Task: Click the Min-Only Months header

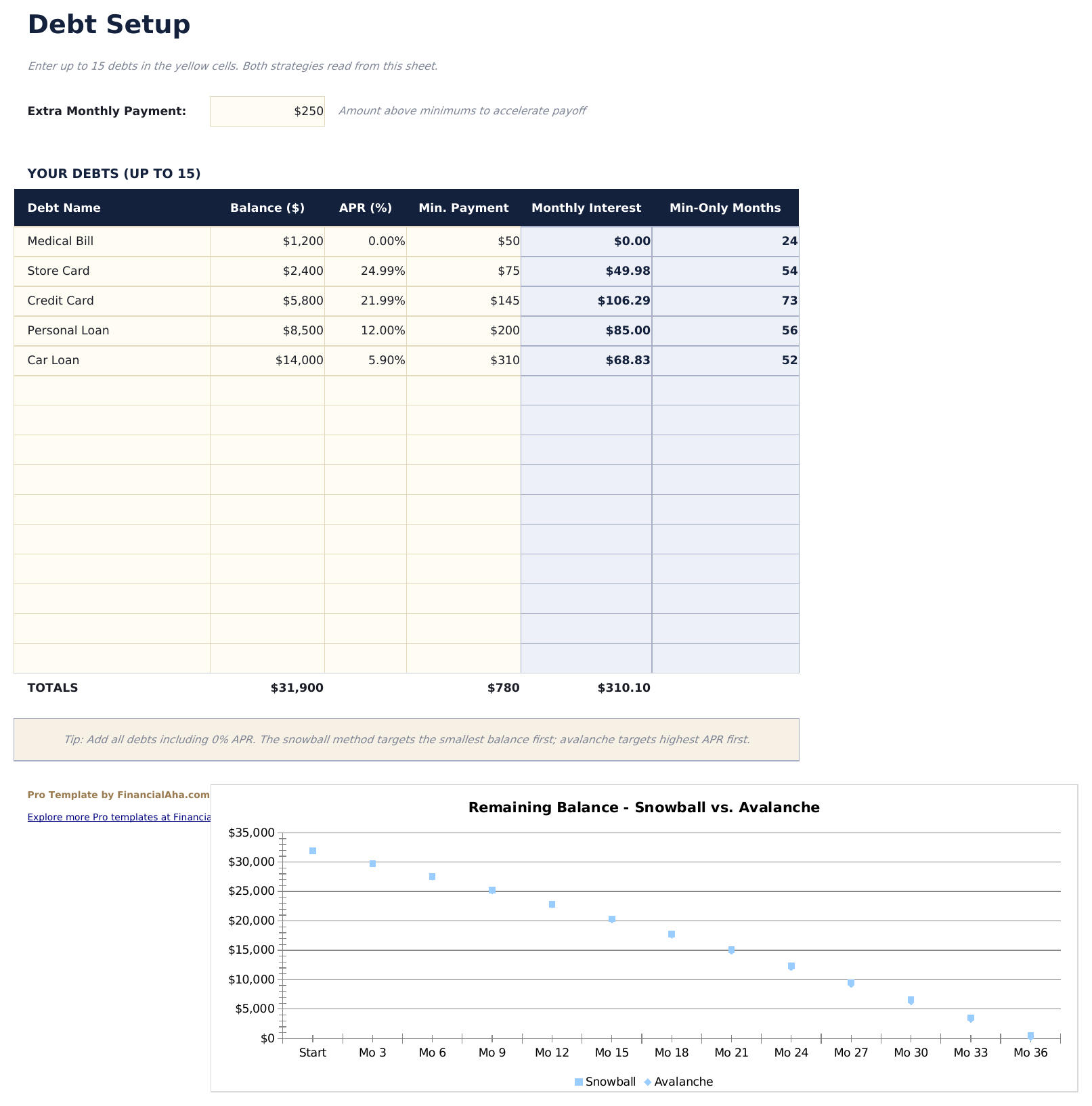Action: click(724, 208)
